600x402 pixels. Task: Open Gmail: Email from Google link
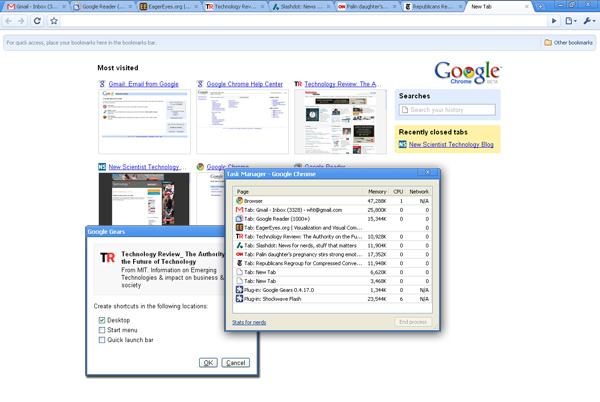[x=143, y=84]
